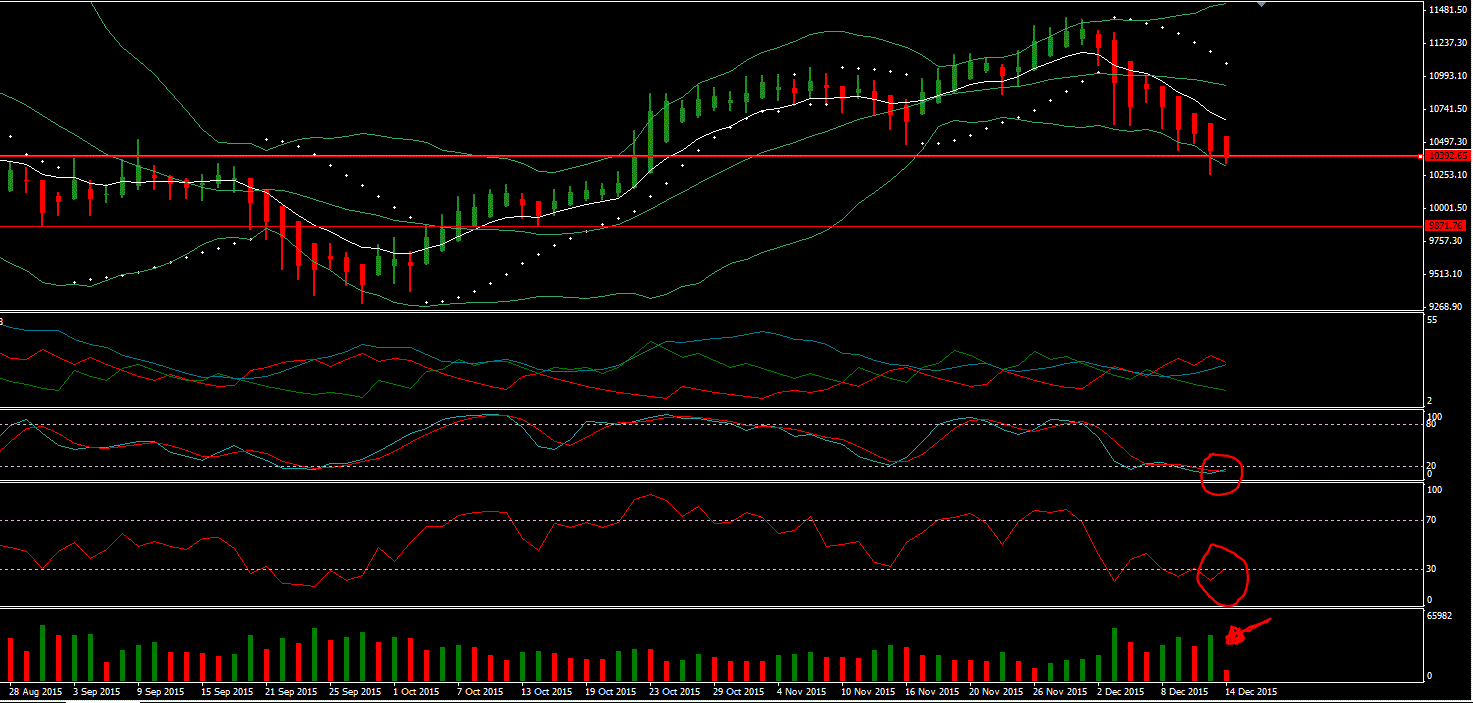Image resolution: width=1473 pixels, height=703 pixels.
Task: Click the red circle annotation on the RSI pane
Action: pos(1223,575)
